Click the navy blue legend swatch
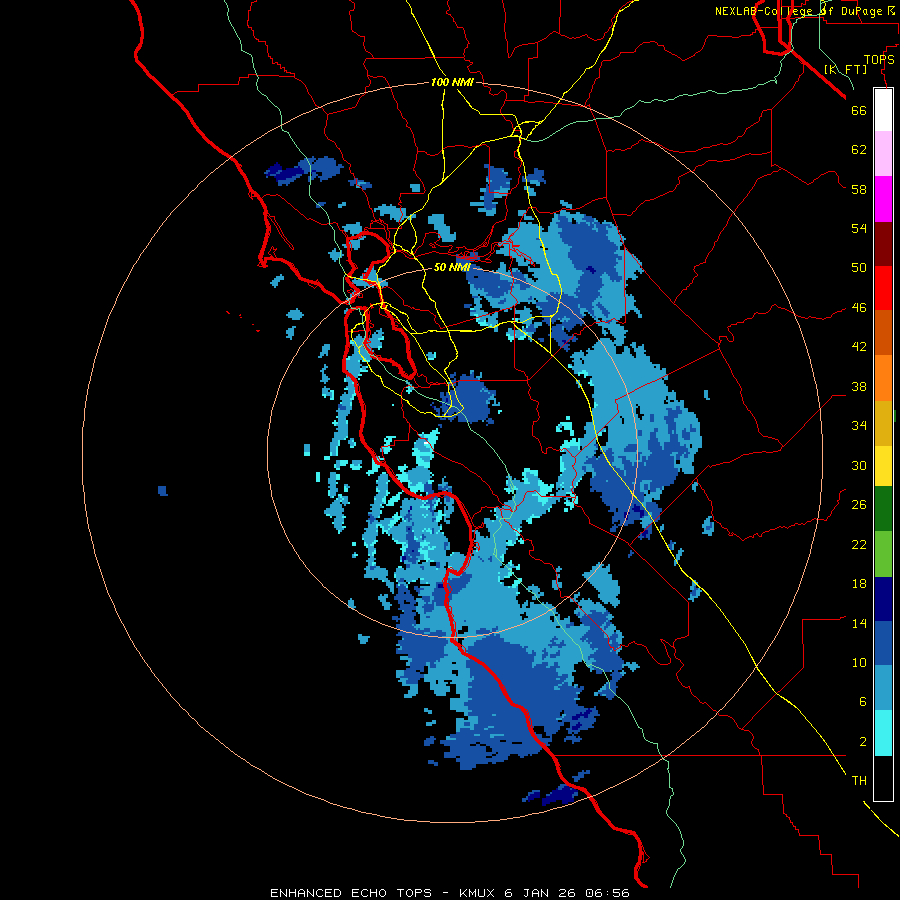The image size is (900, 900). point(883,599)
